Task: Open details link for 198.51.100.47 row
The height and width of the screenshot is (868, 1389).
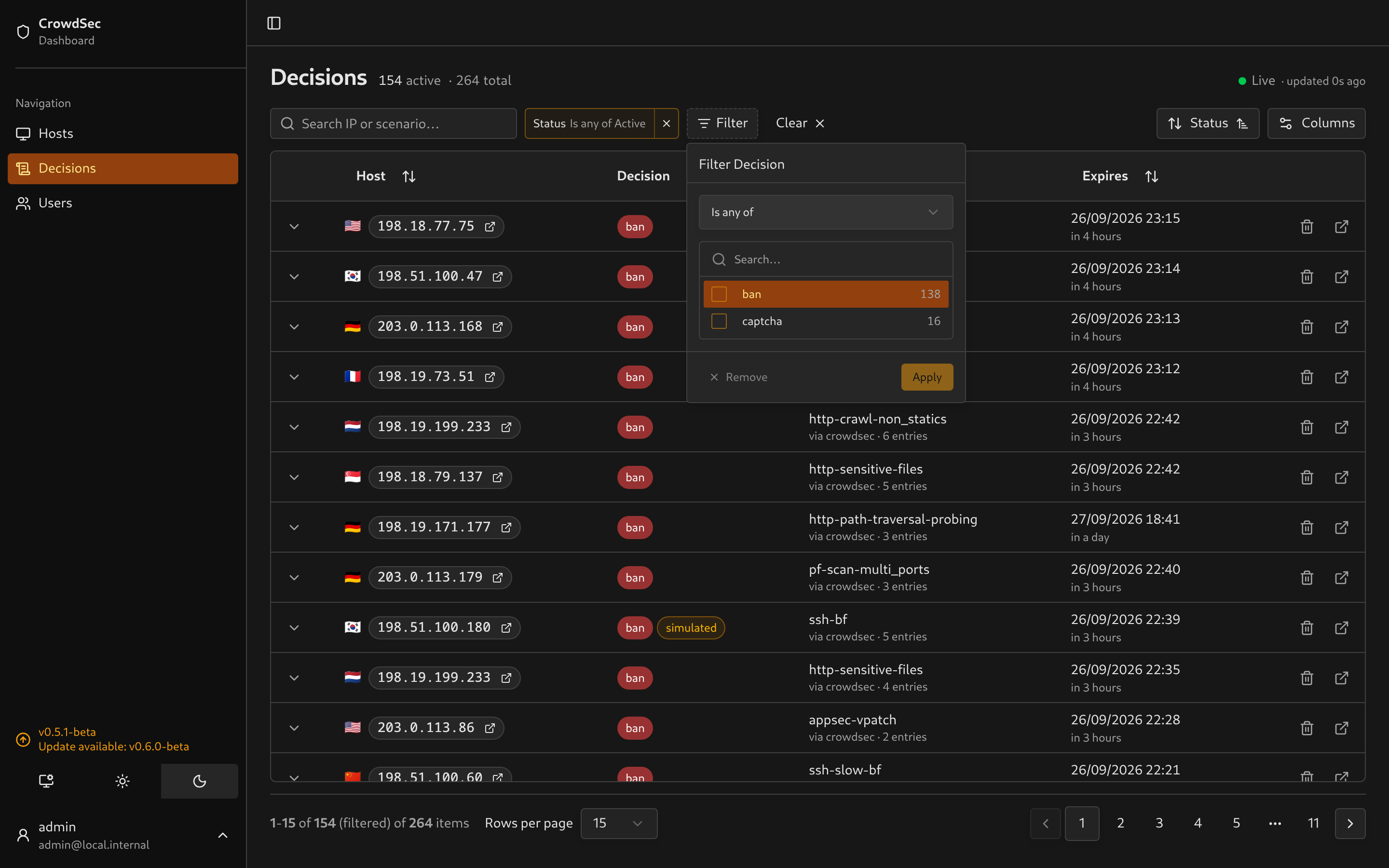Action: point(1341,277)
